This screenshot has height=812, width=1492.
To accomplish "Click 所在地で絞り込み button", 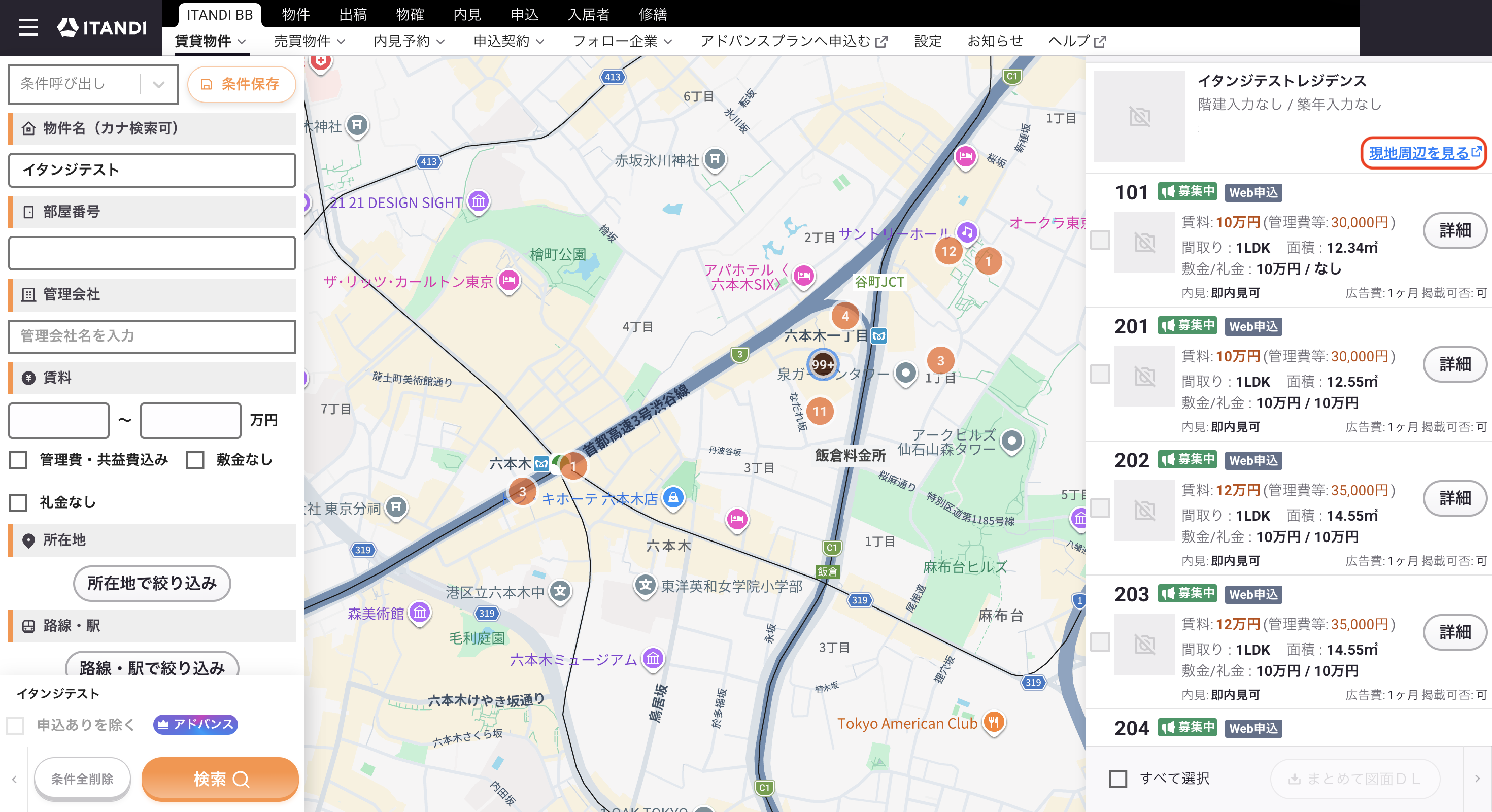I will (x=152, y=583).
